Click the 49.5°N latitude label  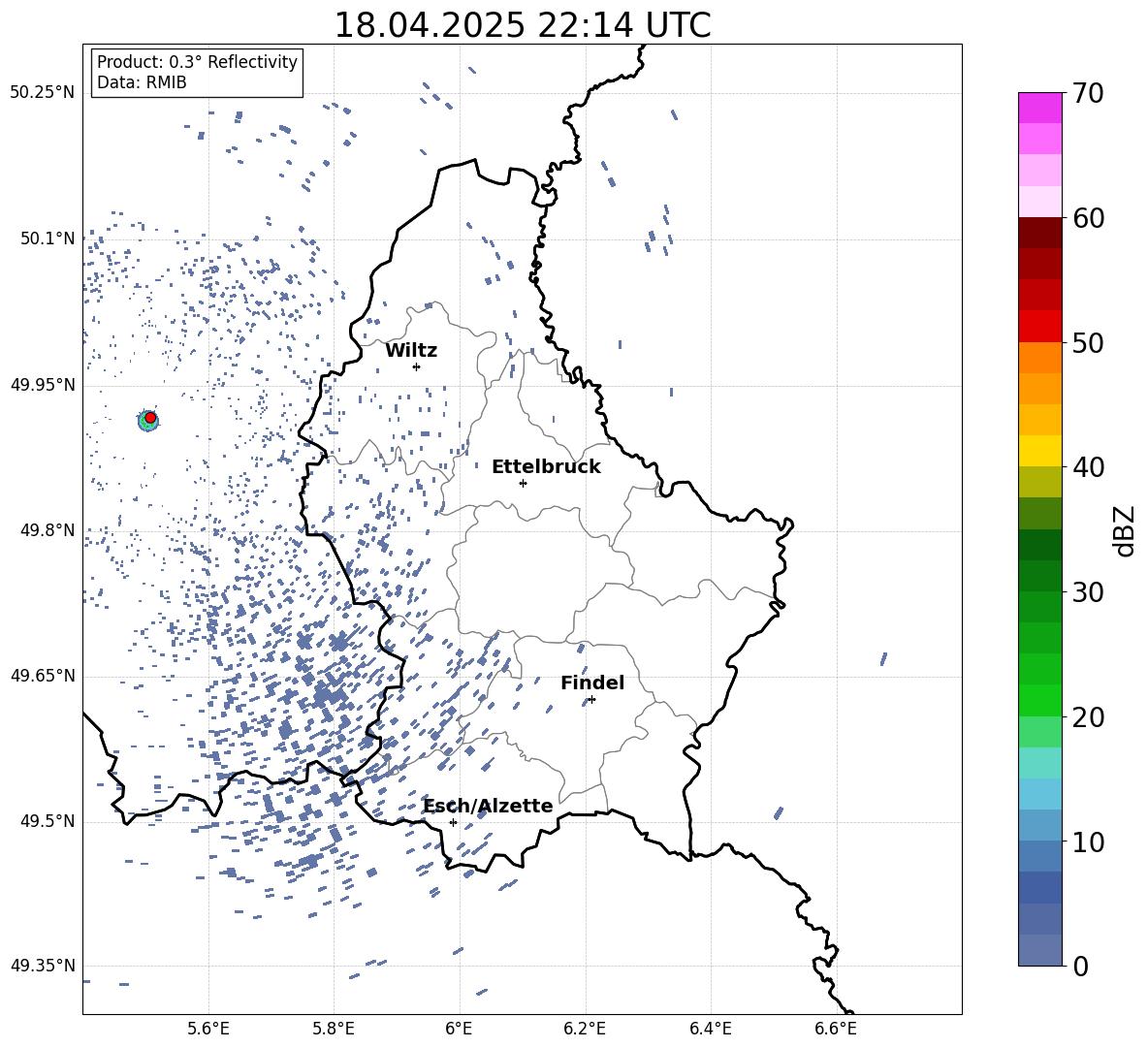click(x=48, y=821)
